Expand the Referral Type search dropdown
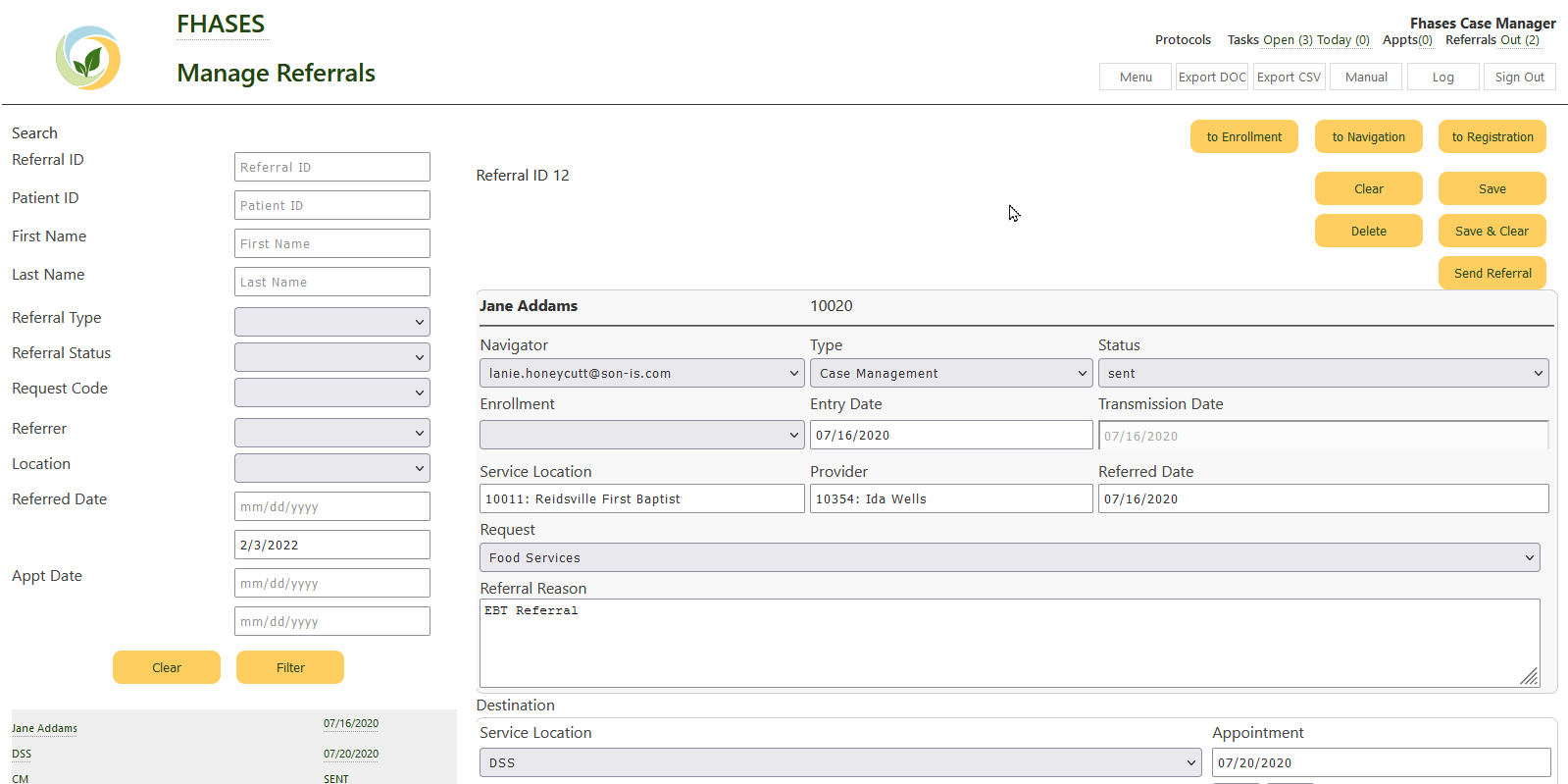This screenshot has width=1568, height=784. point(332,322)
